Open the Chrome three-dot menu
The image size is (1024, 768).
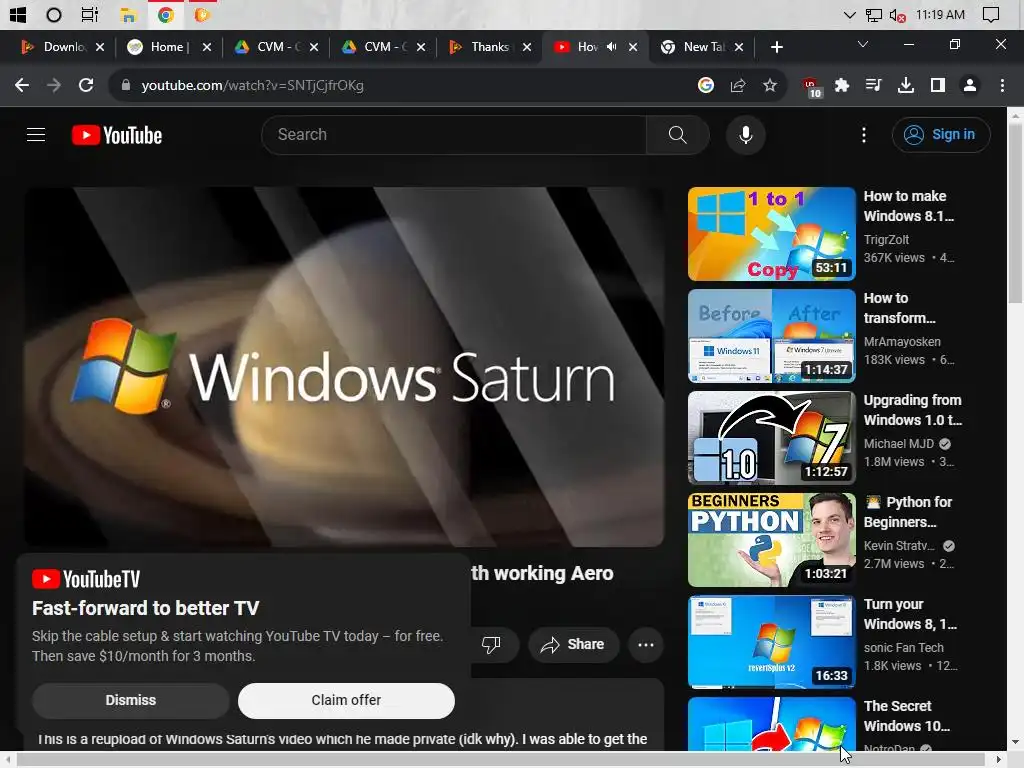[x=1002, y=85]
